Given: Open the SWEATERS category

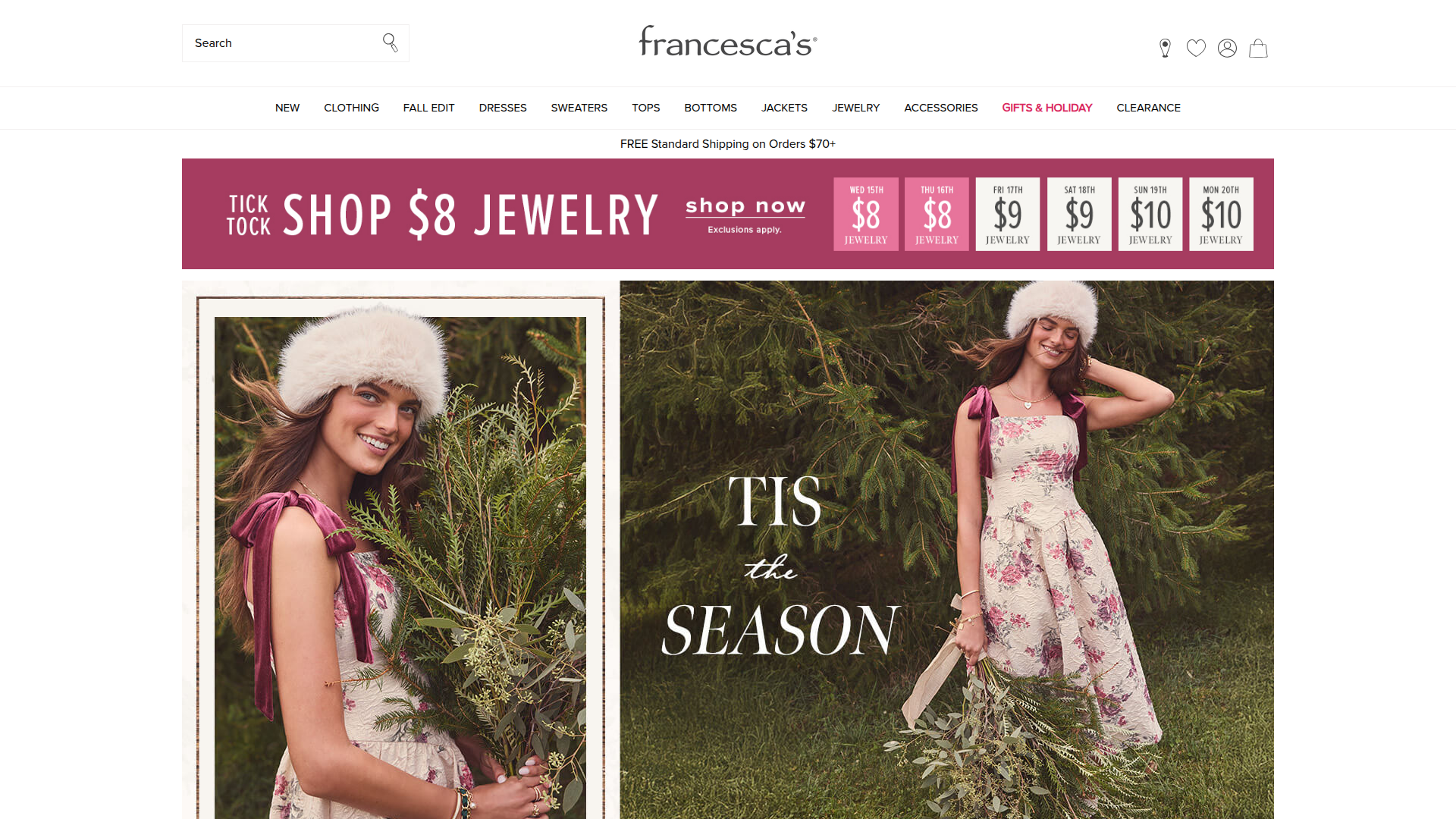Looking at the screenshot, I should (579, 108).
